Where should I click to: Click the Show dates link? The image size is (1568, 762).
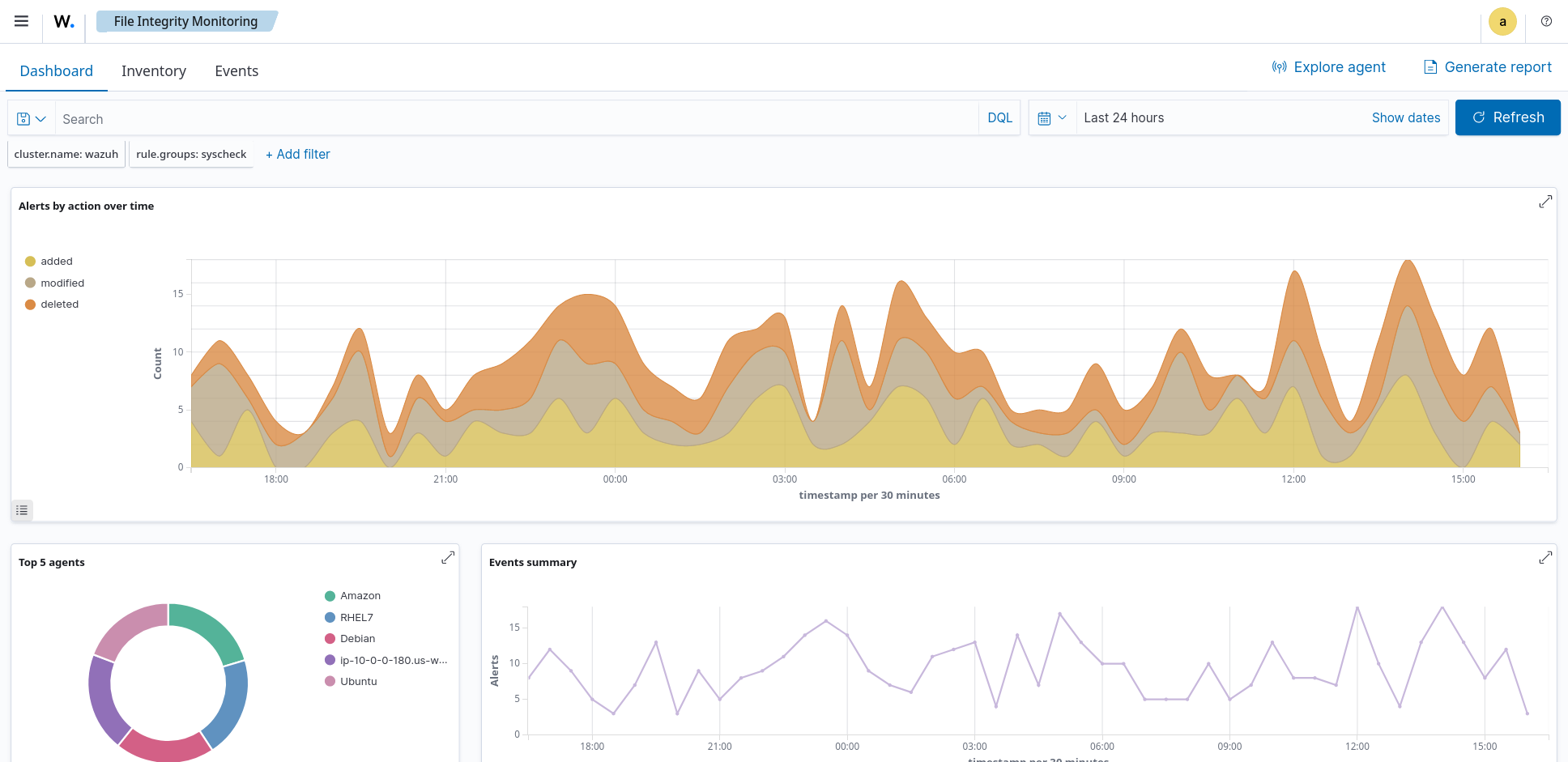pos(1406,117)
